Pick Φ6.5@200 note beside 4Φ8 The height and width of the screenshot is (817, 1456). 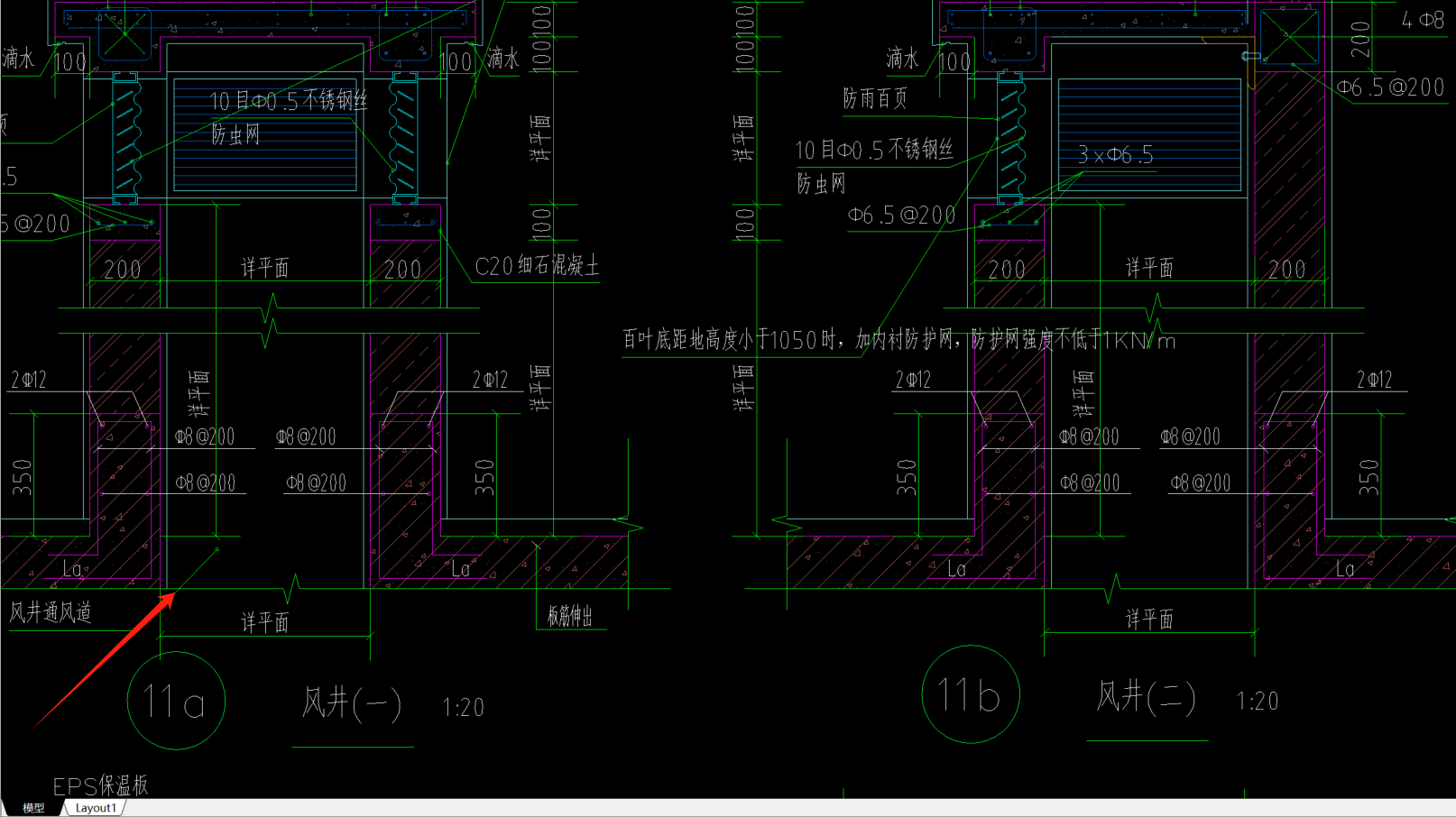[1390, 87]
